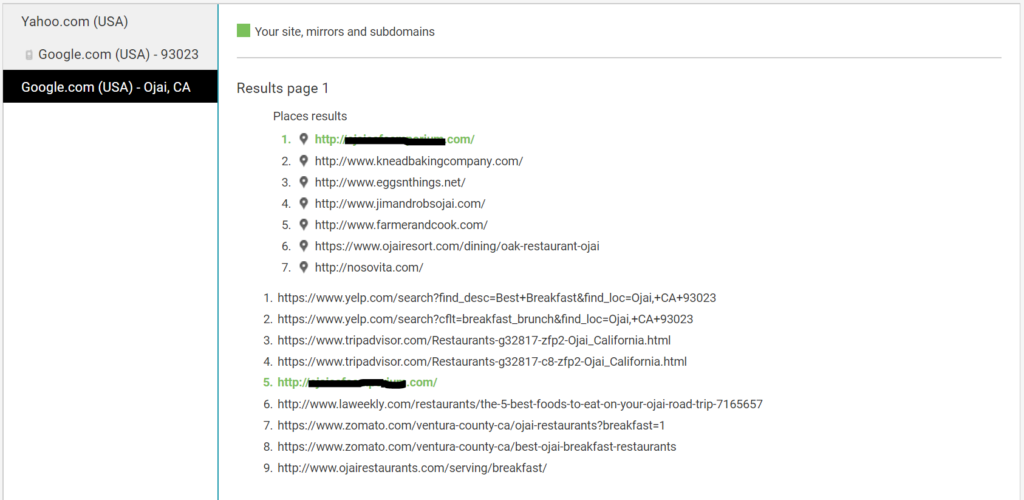Click the map pin icon of places result 1
Screen dimensions: 1024x500
pos(303,139)
